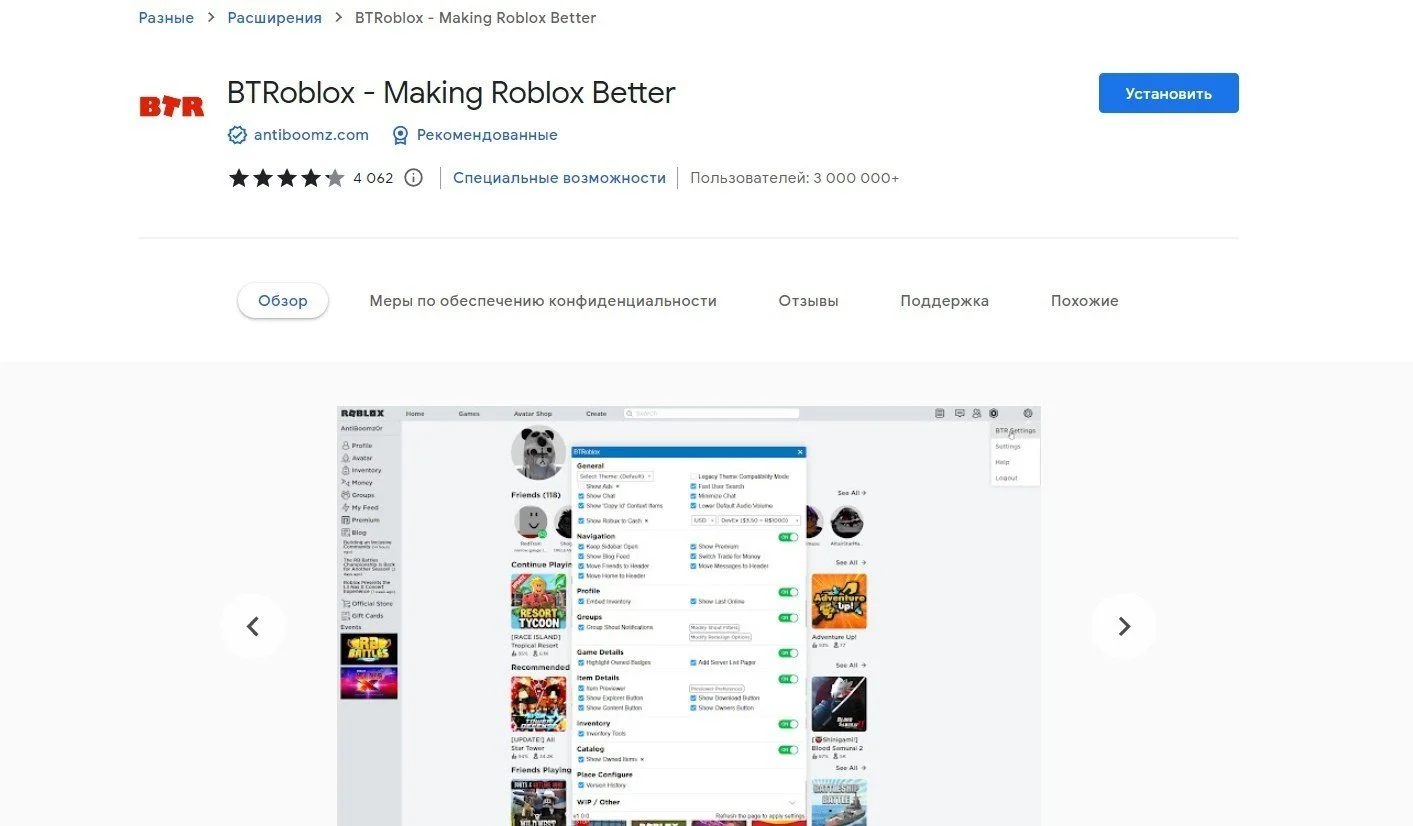Viewport: 1413px width, 826px height.
Task: Toggle the Catalog switch in the preview dialog
Action: pyautogui.click(x=789, y=749)
